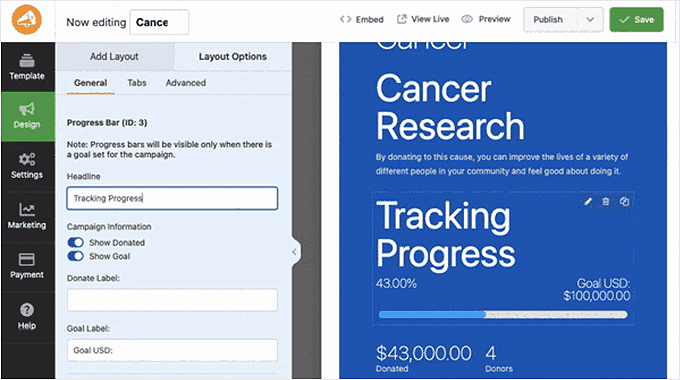This screenshot has height=380, width=680.
Task: Click the campaign progress bar
Action: 503,314
